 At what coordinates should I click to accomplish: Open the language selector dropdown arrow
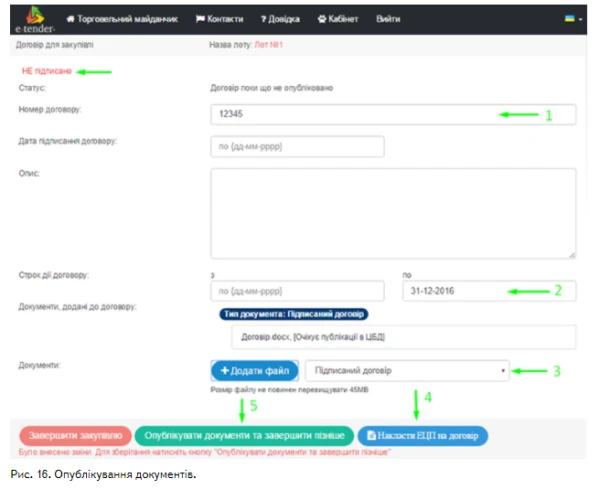click(580, 20)
